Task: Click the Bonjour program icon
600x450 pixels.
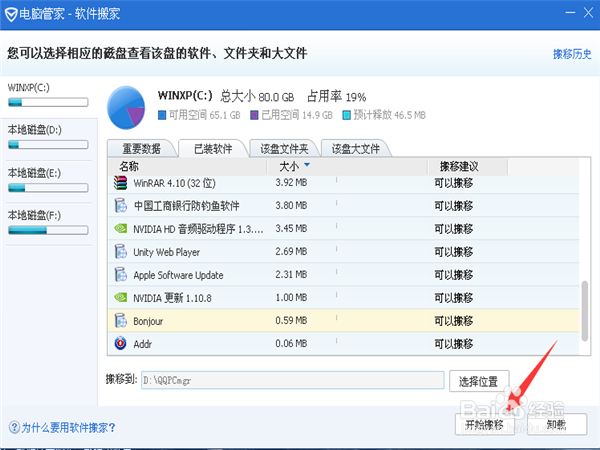Action: click(x=121, y=320)
